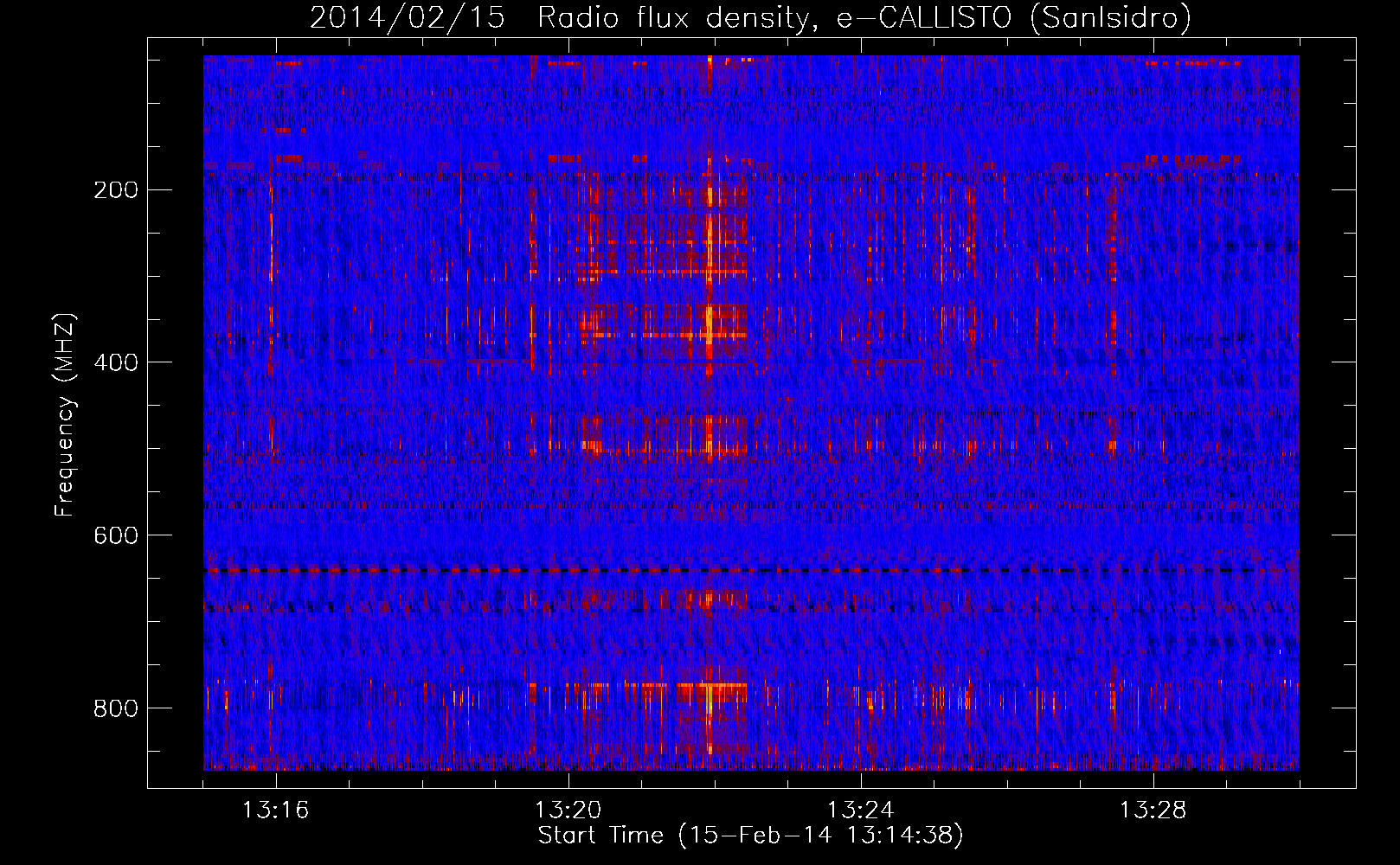This screenshot has height=865, width=1400.
Task: Click the 13:24 time tick label
Action: pyautogui.click(x=860, y=811)
